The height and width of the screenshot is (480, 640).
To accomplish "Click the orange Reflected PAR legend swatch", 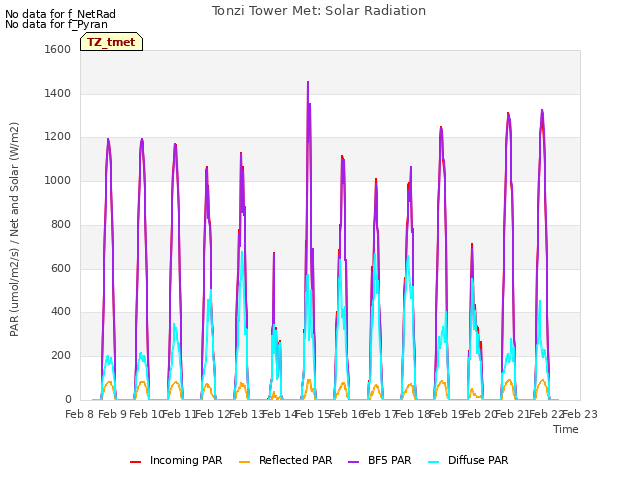I will coord(244,462).
